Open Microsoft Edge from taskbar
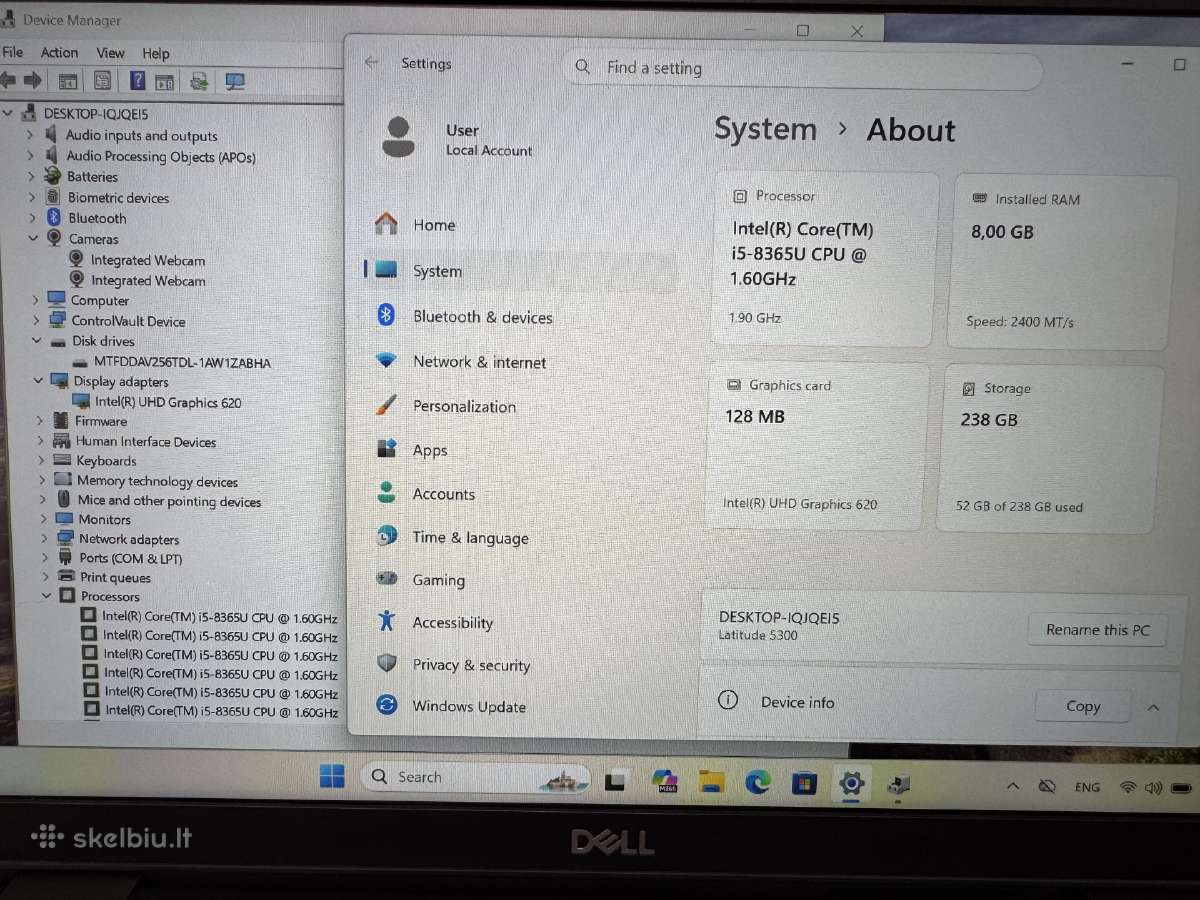Screen dimensions: 1200x900 [x=758, y=782]
